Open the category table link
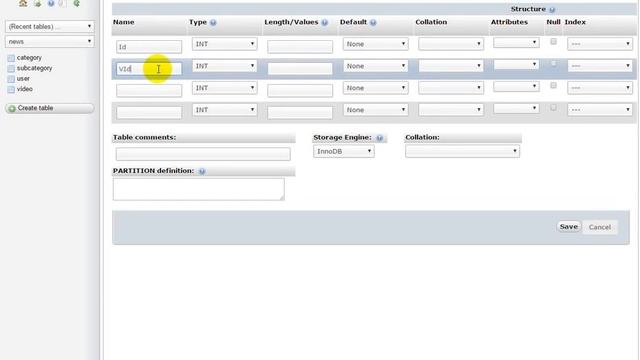Screen dimensions: 640x360 [29, 58]
